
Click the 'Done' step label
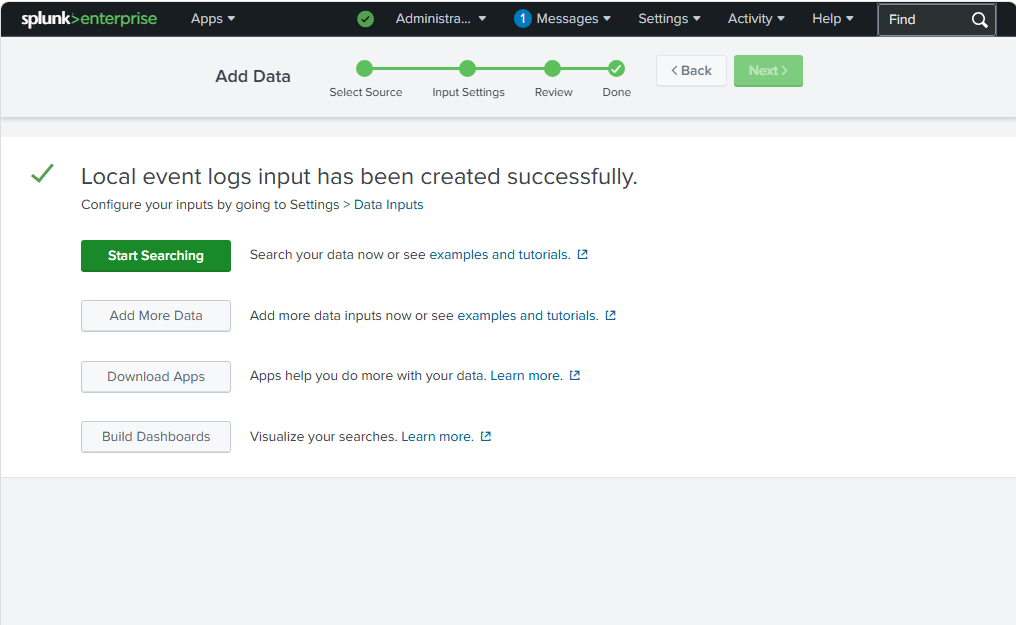pyautogui.click(x=616, y=92)
